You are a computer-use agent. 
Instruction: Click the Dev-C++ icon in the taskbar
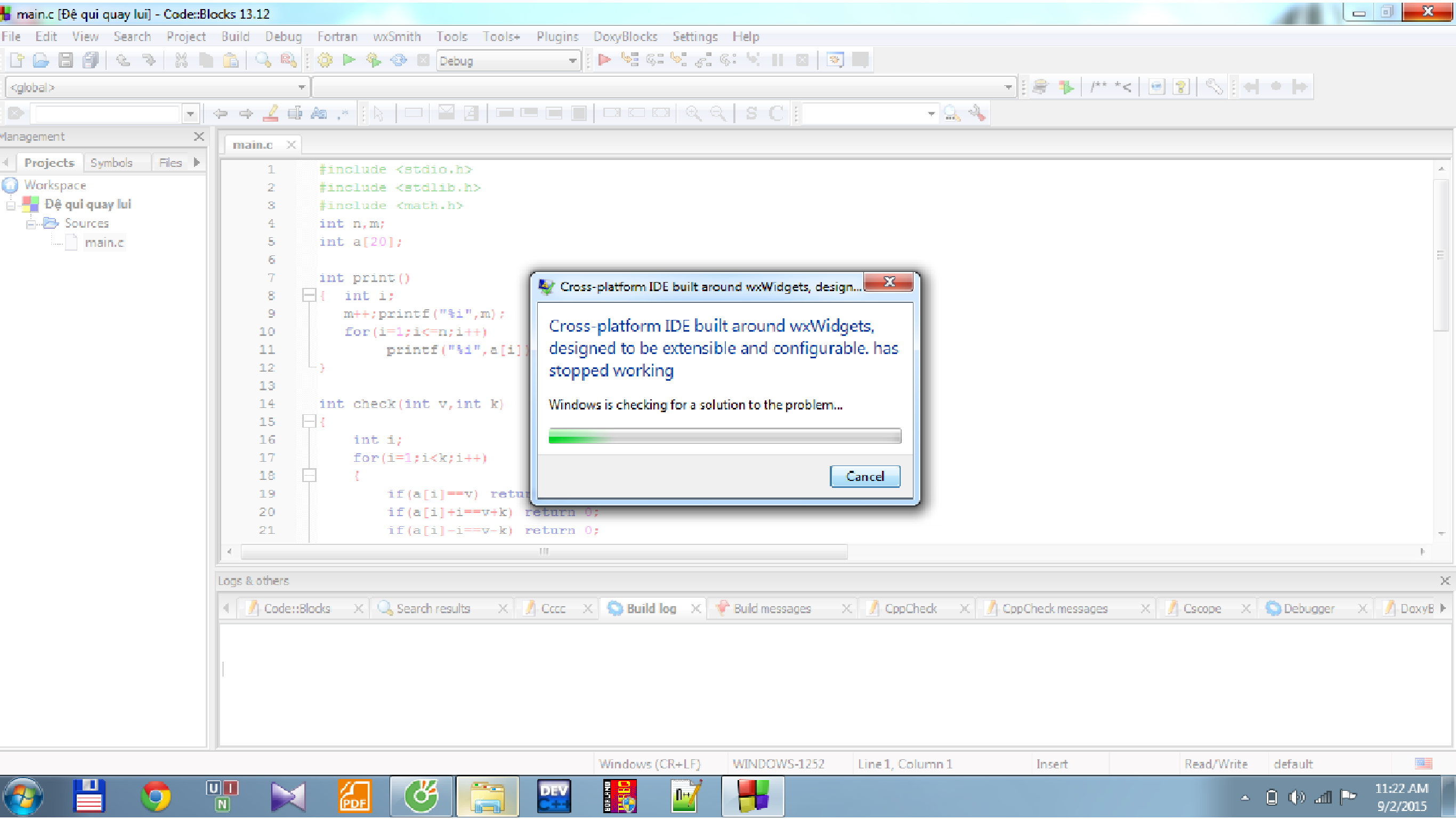pyautogui.click(x=554, y=797)
